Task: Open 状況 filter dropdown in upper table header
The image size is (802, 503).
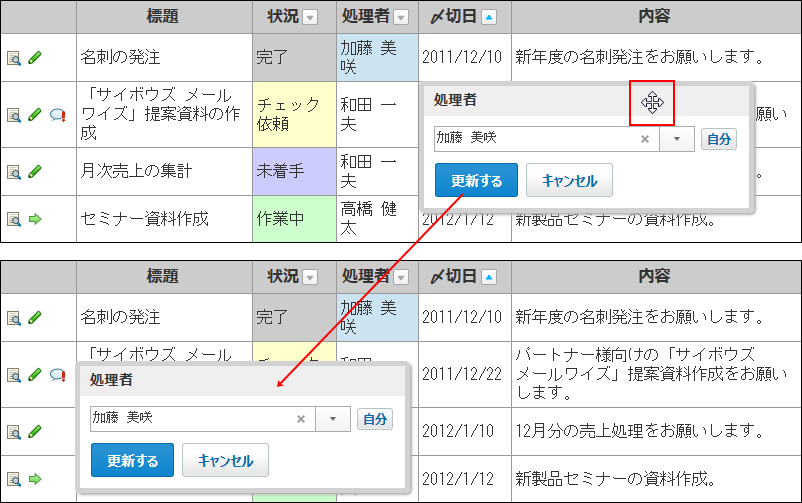Action: click(x=309, y=17)
